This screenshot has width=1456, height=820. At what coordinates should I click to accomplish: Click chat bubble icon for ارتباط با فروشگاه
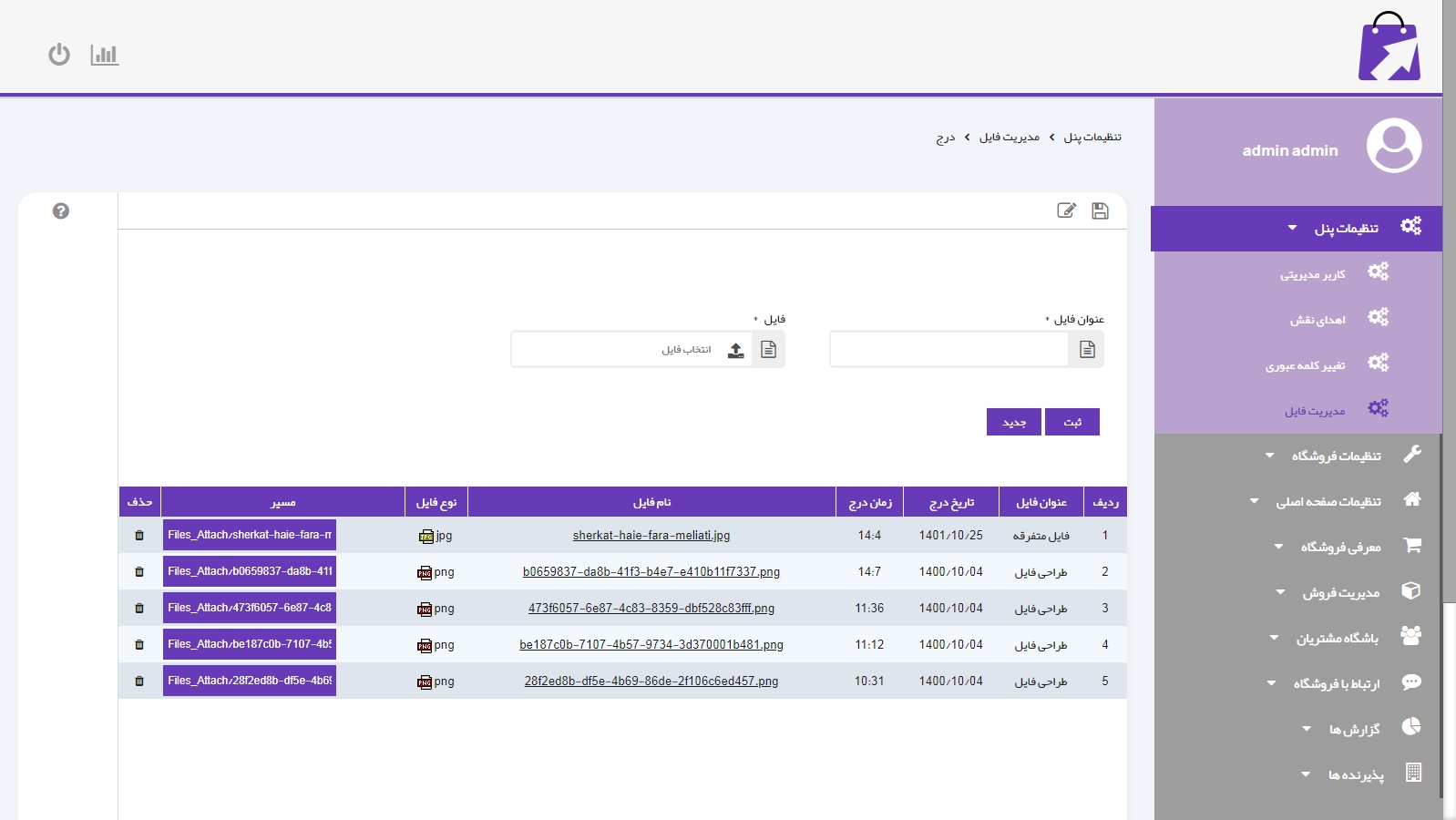tap(1411, 682)
